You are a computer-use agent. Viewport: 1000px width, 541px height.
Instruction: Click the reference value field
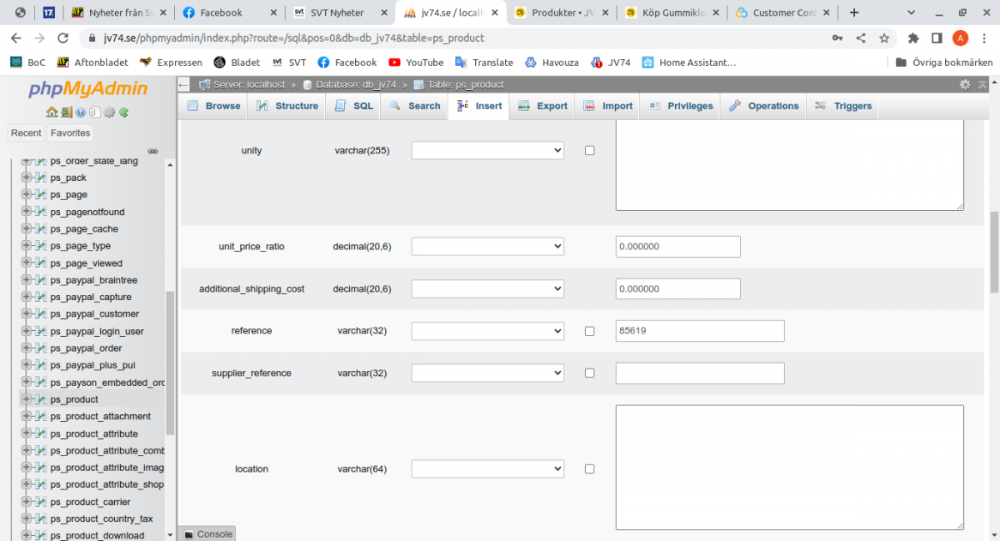(x=700, y=331)
